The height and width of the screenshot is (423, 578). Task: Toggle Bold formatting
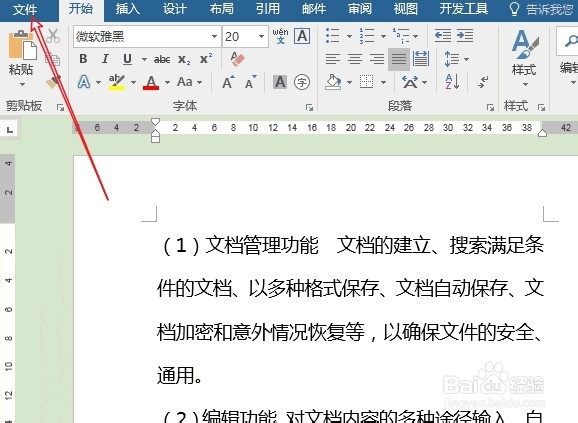coord(83,59)
